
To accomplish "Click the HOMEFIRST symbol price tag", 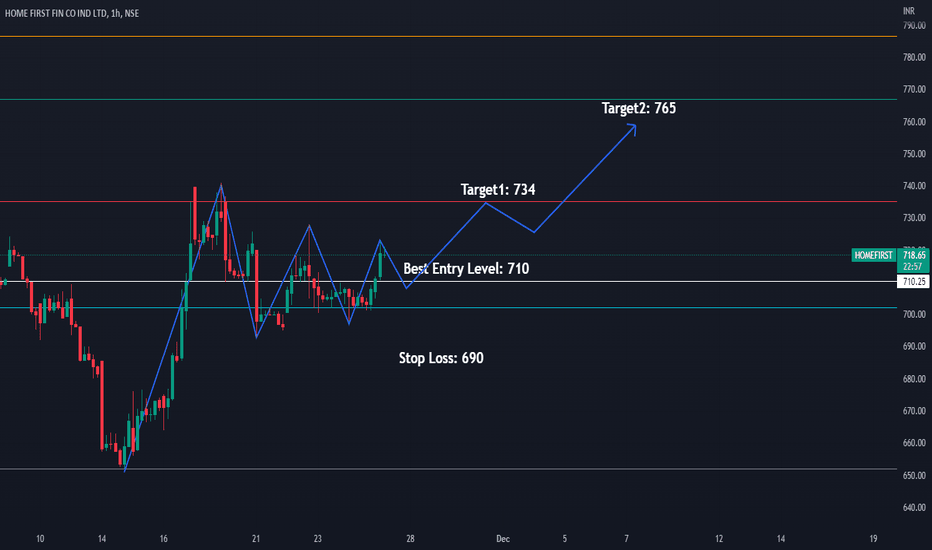I will (x=873, y=256).
